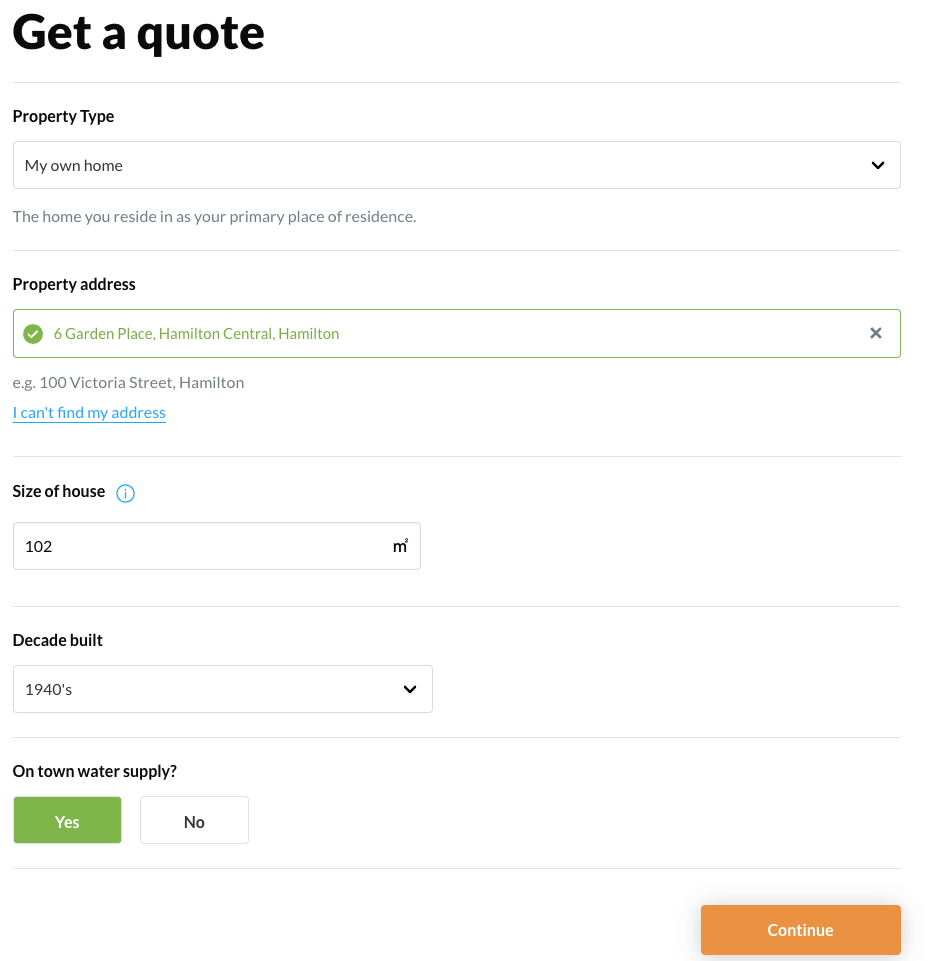Select Yes for town water supply
The image size is (933, 961).
(x=67, y=821)
